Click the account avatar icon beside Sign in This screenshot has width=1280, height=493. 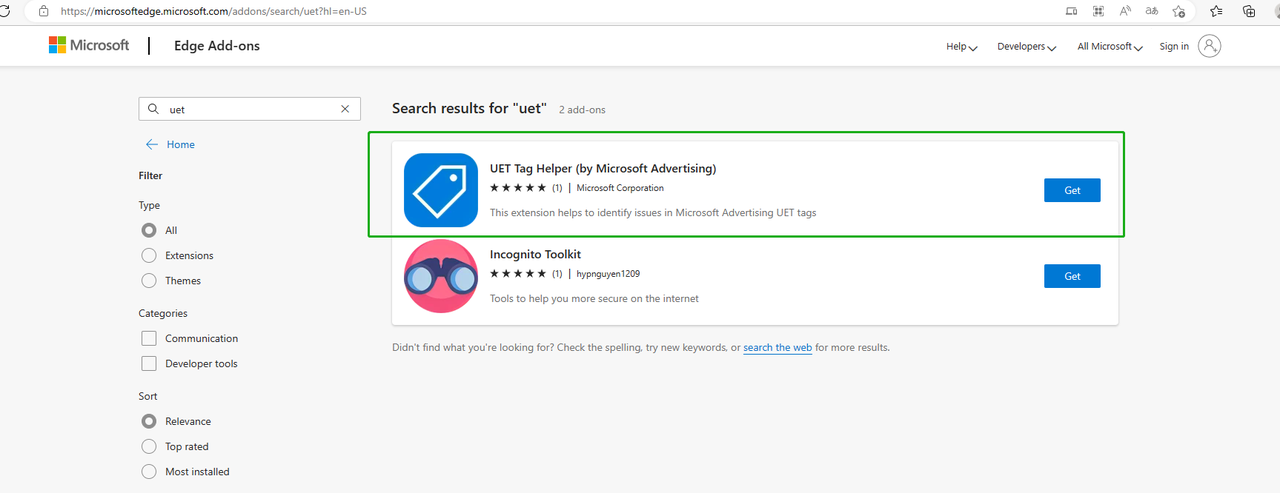pos(1209,46)
